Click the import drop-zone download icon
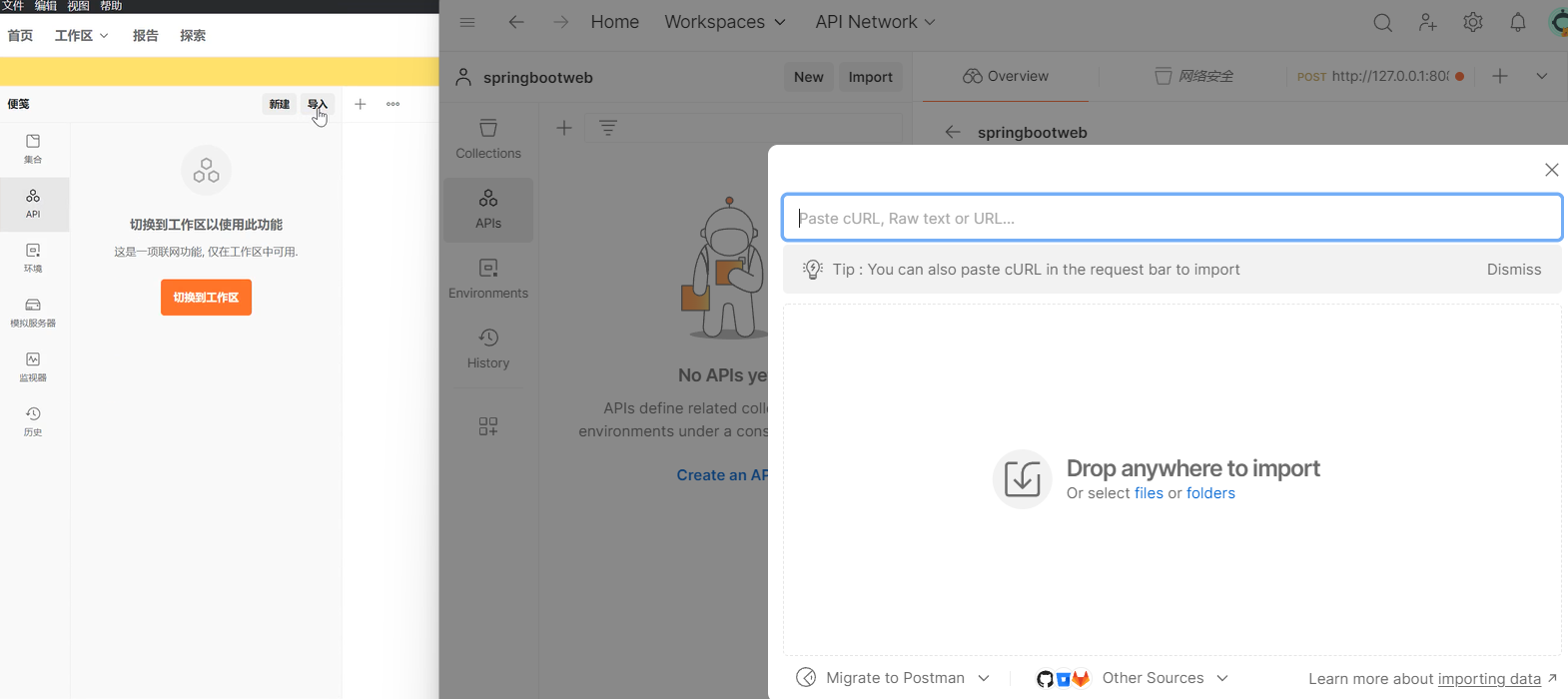 1022,479
